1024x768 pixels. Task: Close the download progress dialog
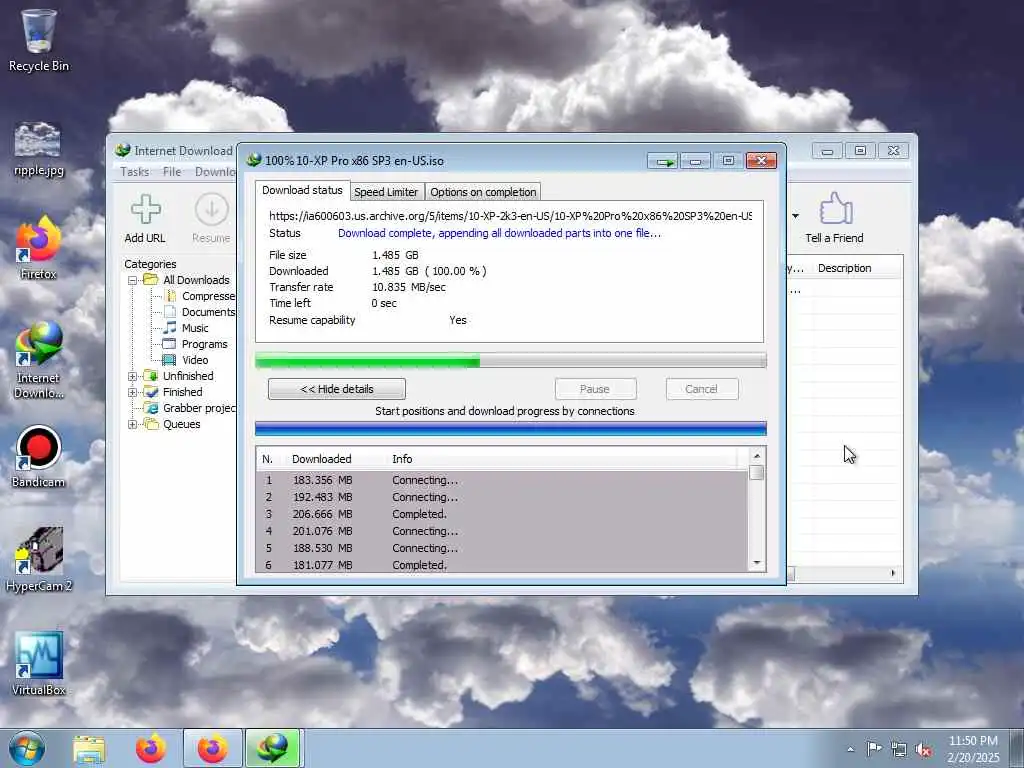pos(761,161)
